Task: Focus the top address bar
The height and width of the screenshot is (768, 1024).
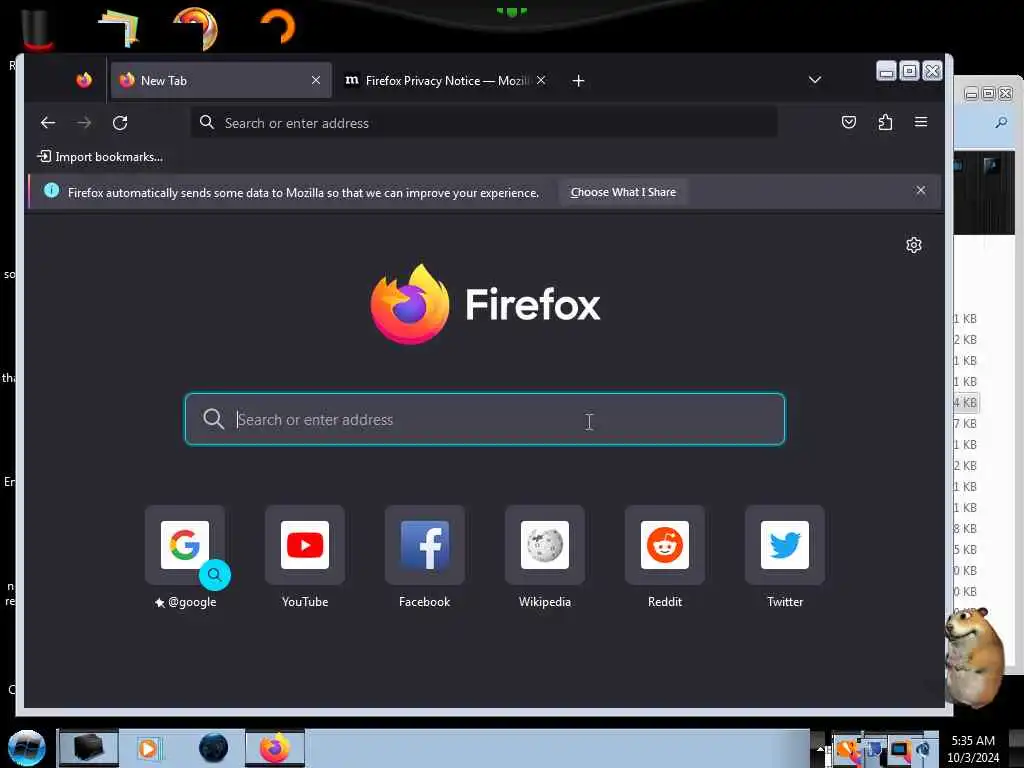Action: pos(484,123)
